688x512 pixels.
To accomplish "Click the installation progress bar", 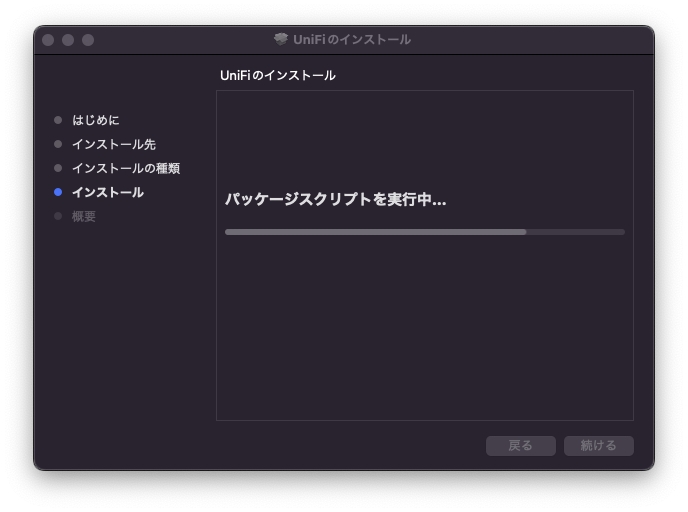I will point(425,232).
